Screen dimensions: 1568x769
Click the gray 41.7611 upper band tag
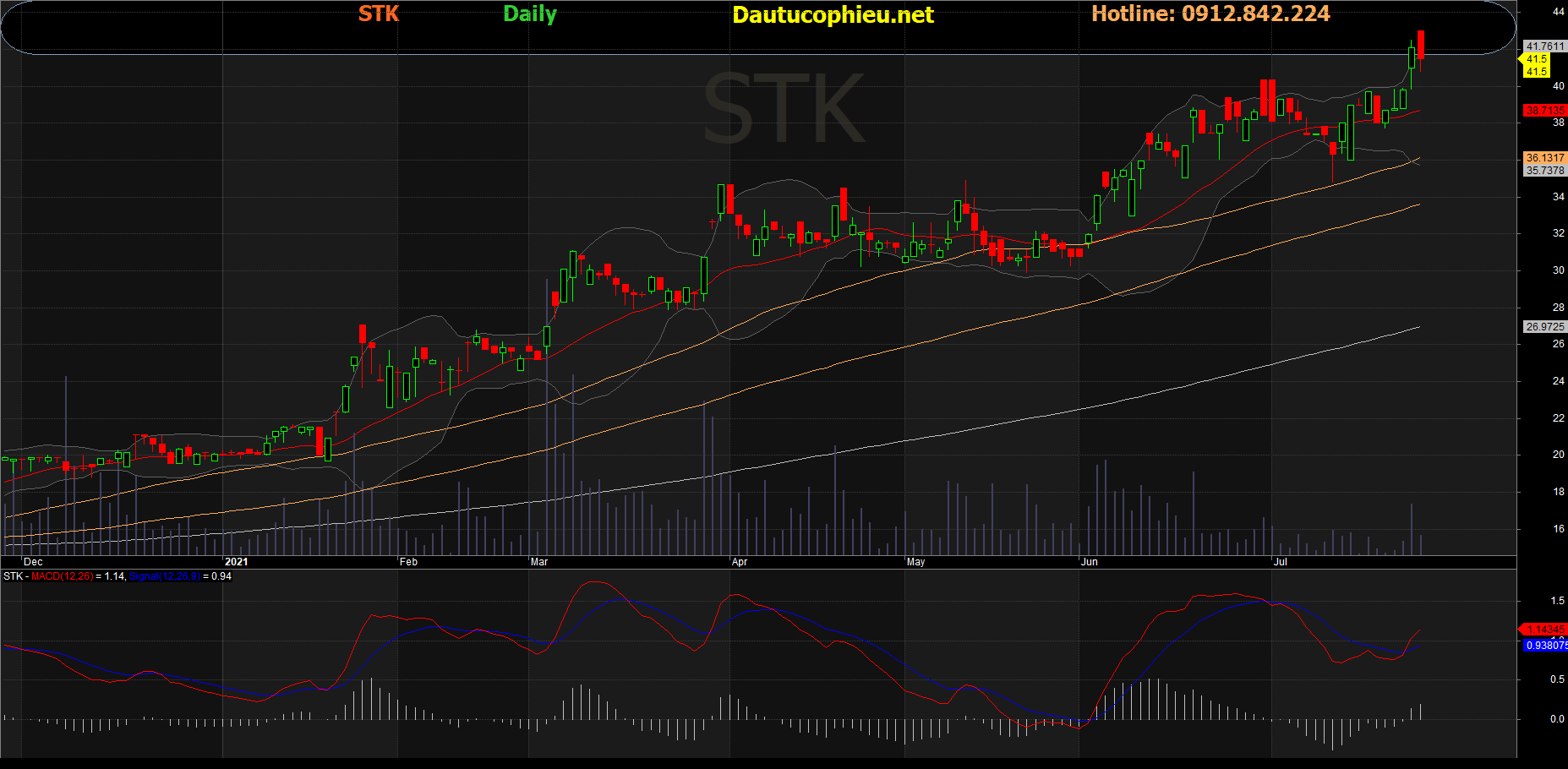(1544, 46)
